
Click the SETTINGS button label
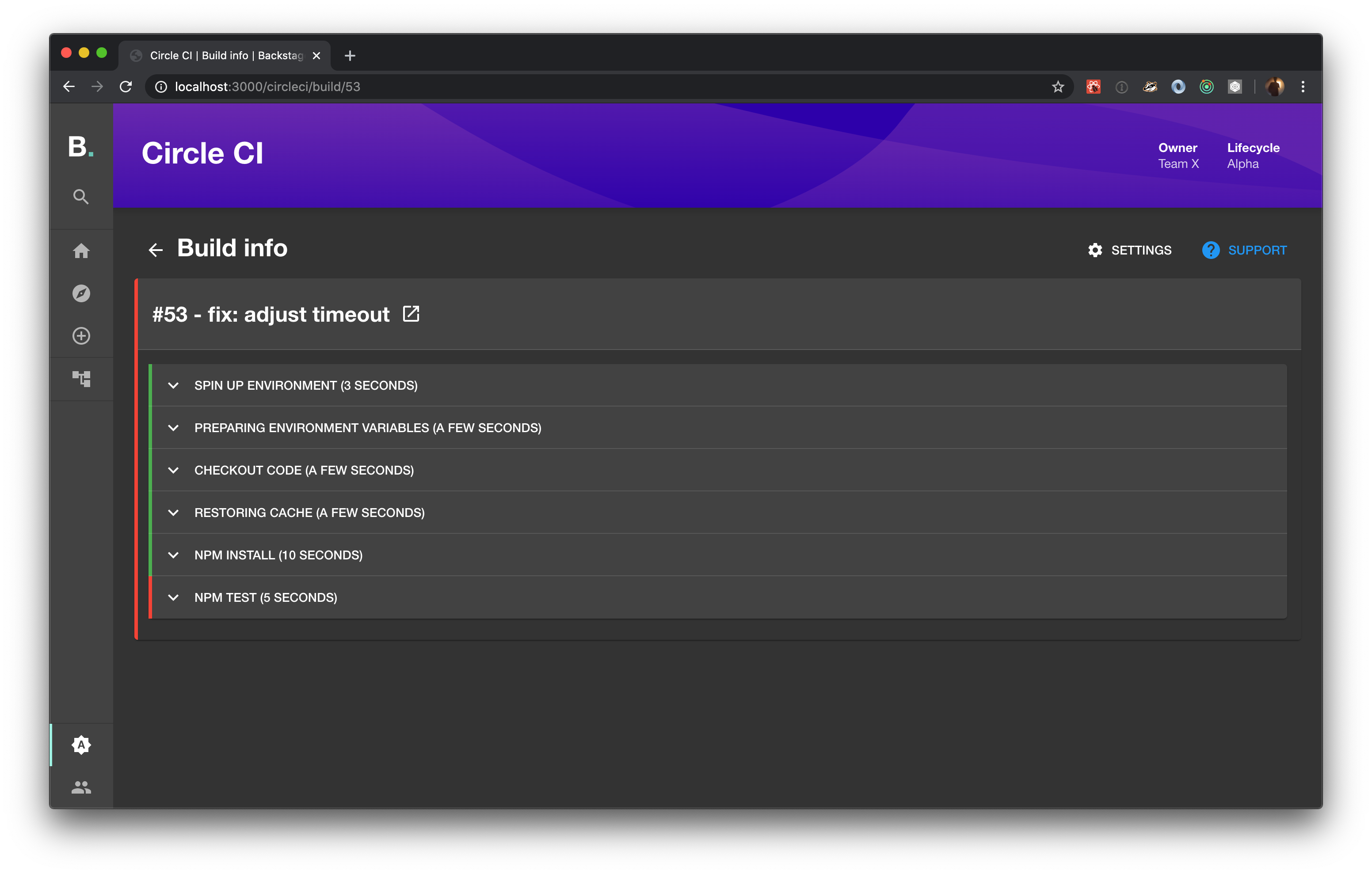pyautogui.click(x=1141, y=250)
